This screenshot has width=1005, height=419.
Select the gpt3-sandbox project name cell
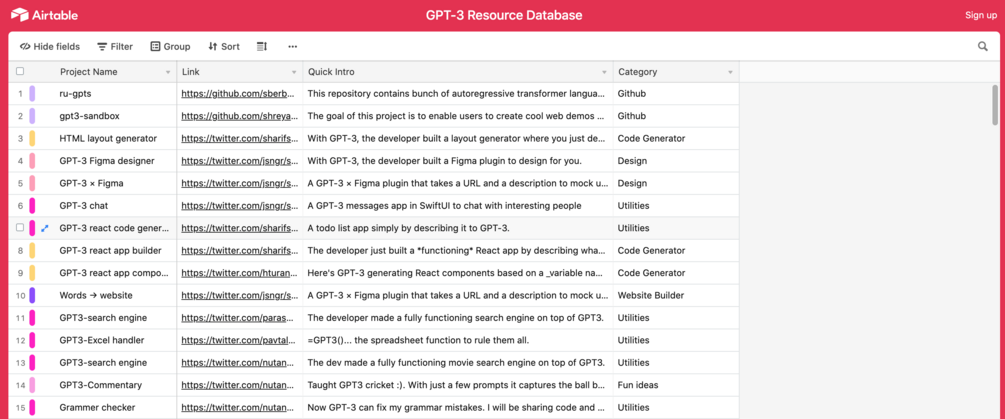114,116
